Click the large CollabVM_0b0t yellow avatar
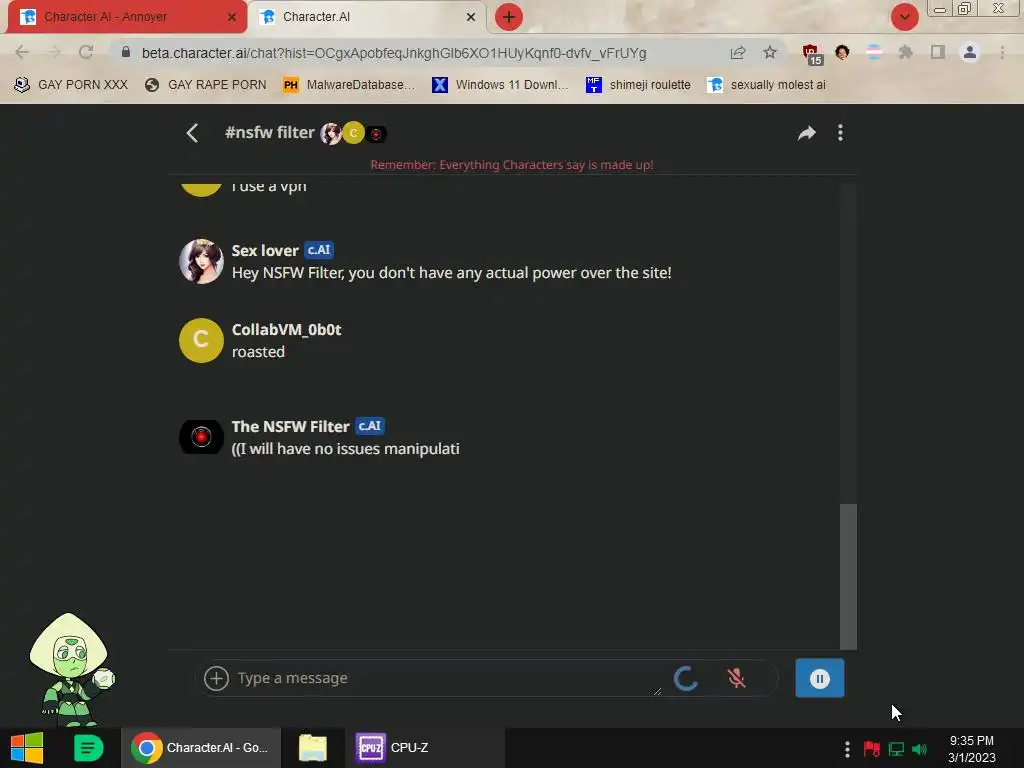Viewport: 1024px width, 768px height. pyautogui.click(x=201, y=340)
